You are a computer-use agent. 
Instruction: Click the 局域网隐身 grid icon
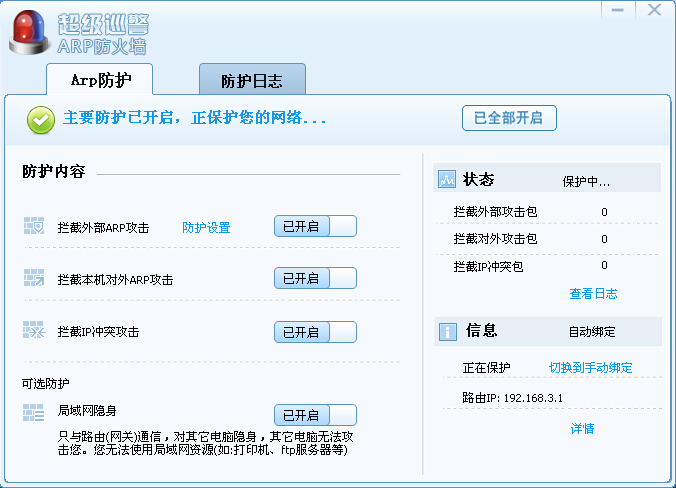tap(34, 413)
